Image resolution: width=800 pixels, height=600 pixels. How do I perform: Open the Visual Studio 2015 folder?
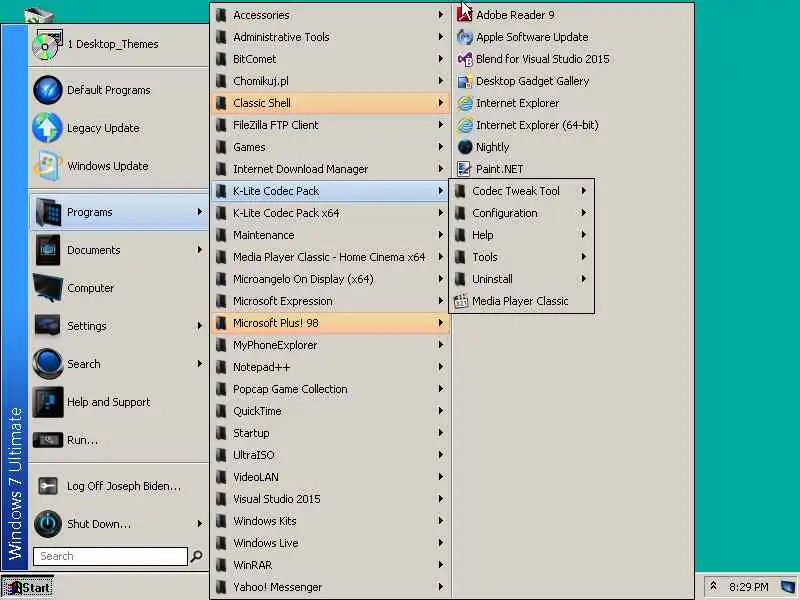coord(330,499)
